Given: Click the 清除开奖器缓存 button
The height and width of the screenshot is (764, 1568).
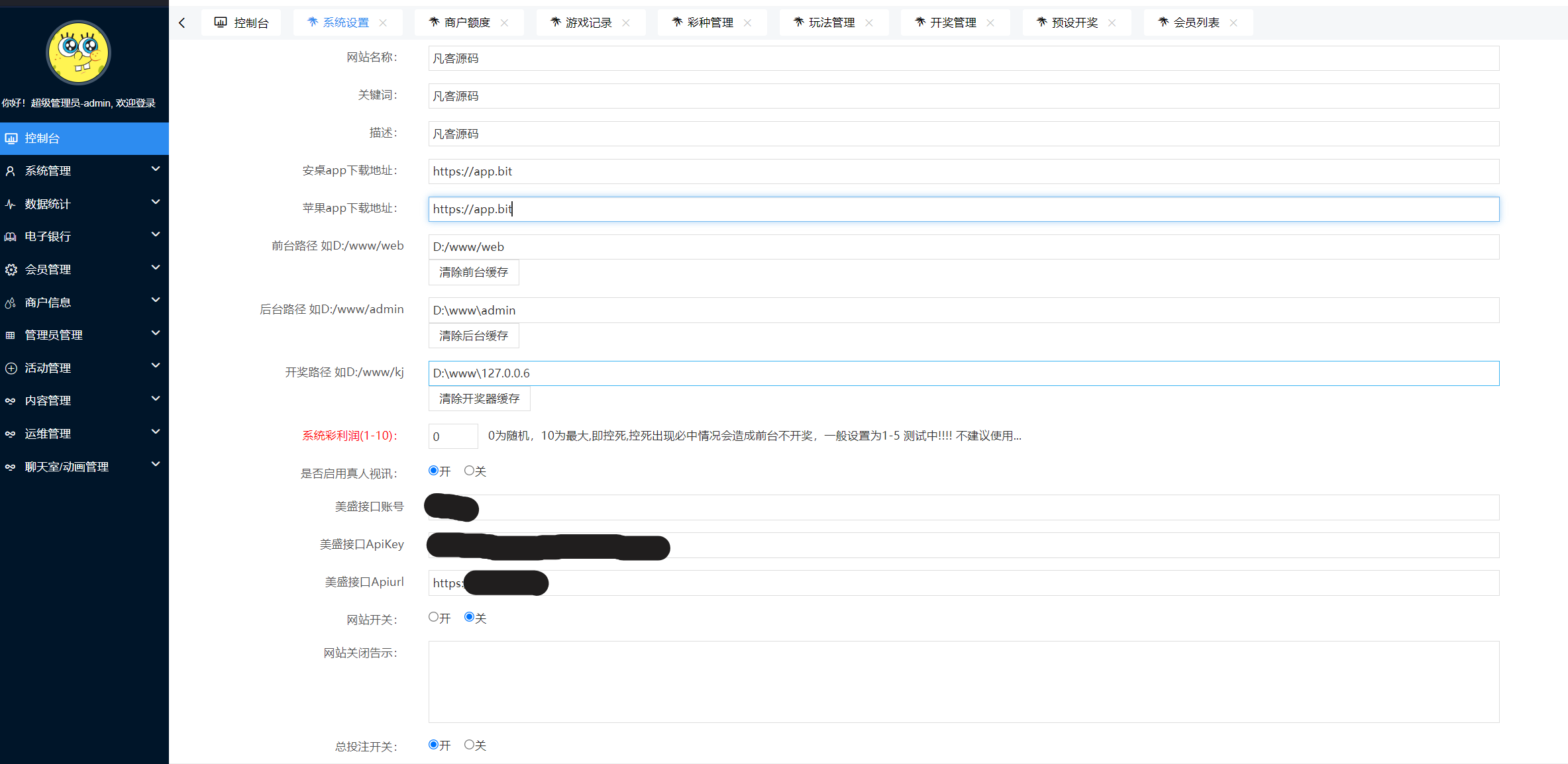Looking at the screenshot, I should 479,399.
